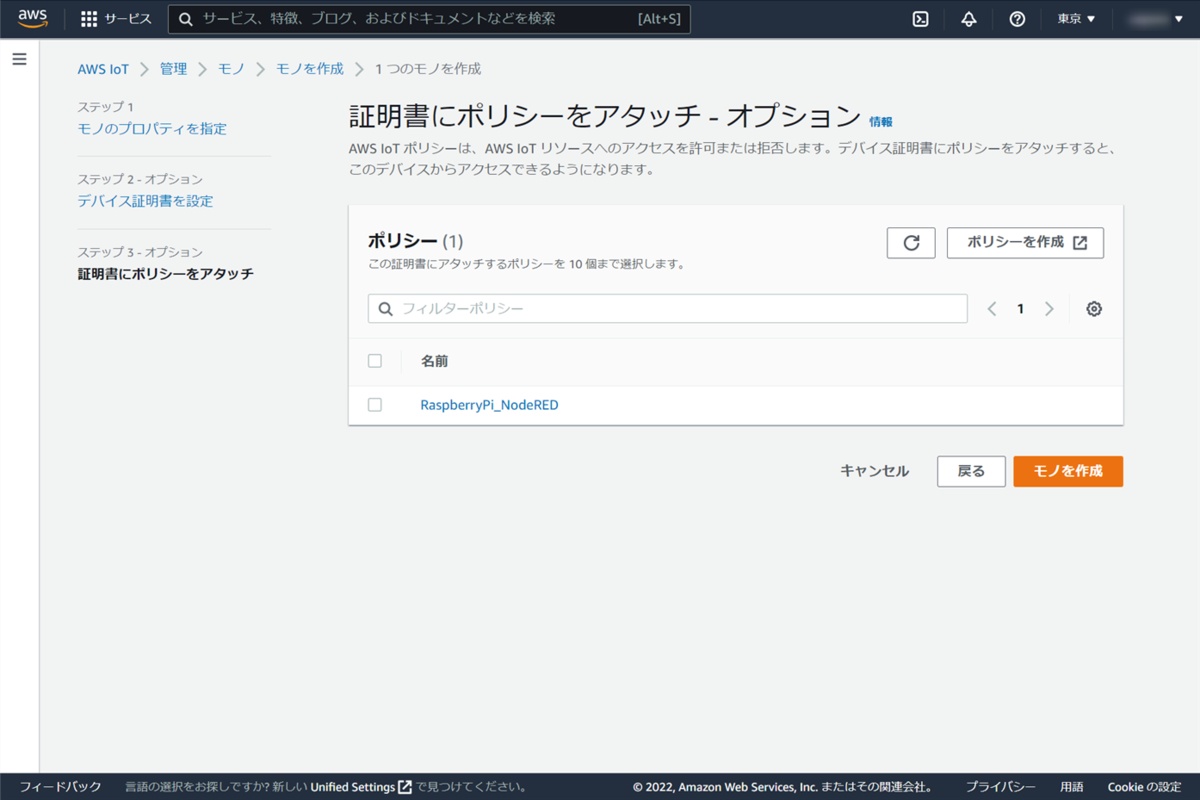The width and height of the screenshot is (1200, 800).
Task: Click the キャンセル button
Action: (875, 471)
